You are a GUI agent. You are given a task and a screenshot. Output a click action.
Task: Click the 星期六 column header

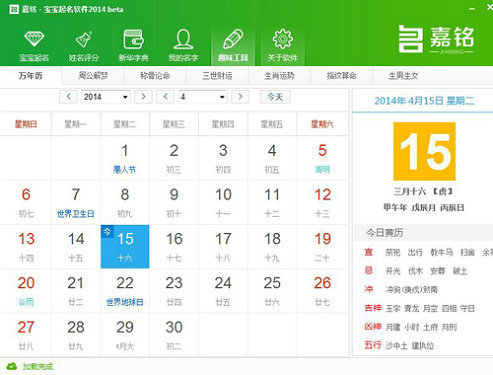coord(322,124)
